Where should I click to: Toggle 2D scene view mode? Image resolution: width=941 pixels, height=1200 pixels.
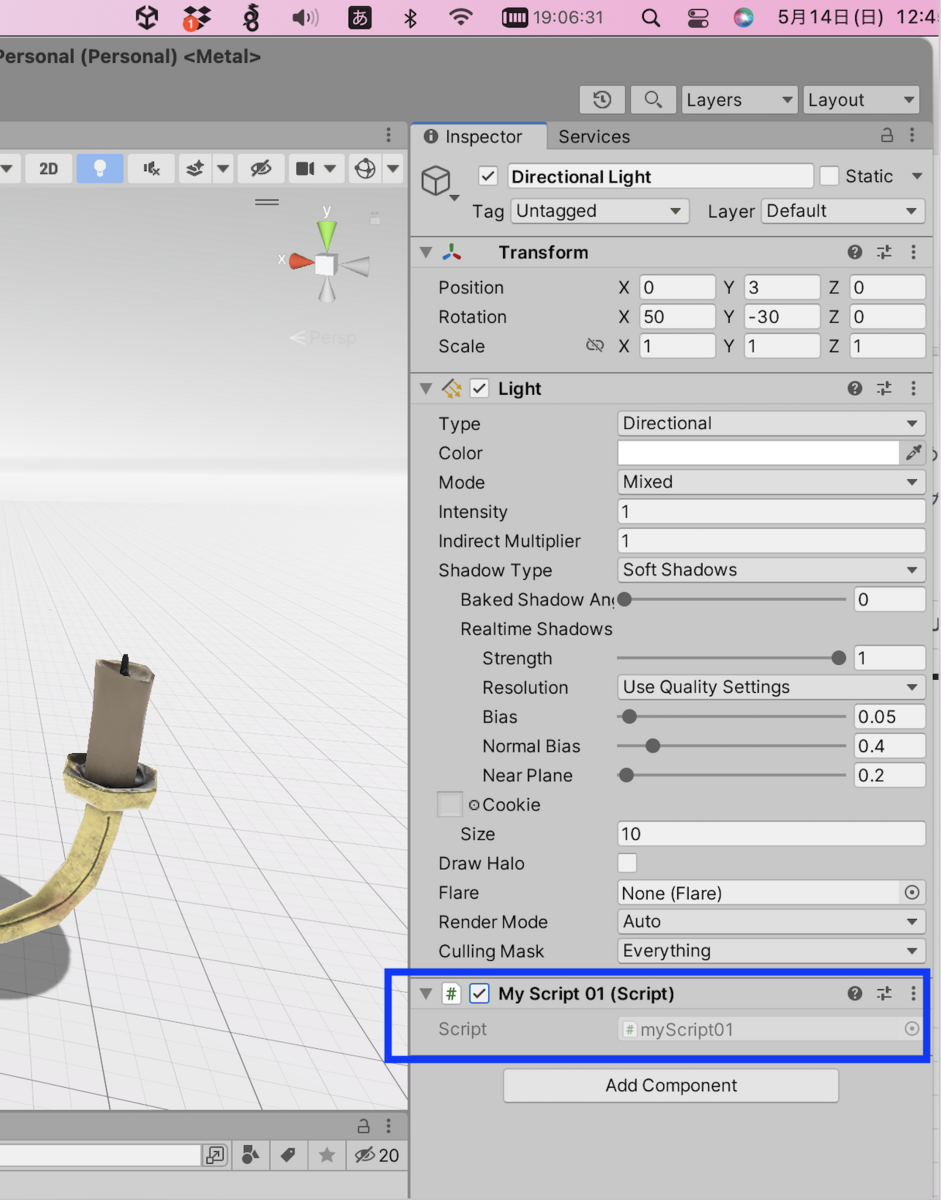click(x=49, y=168)
